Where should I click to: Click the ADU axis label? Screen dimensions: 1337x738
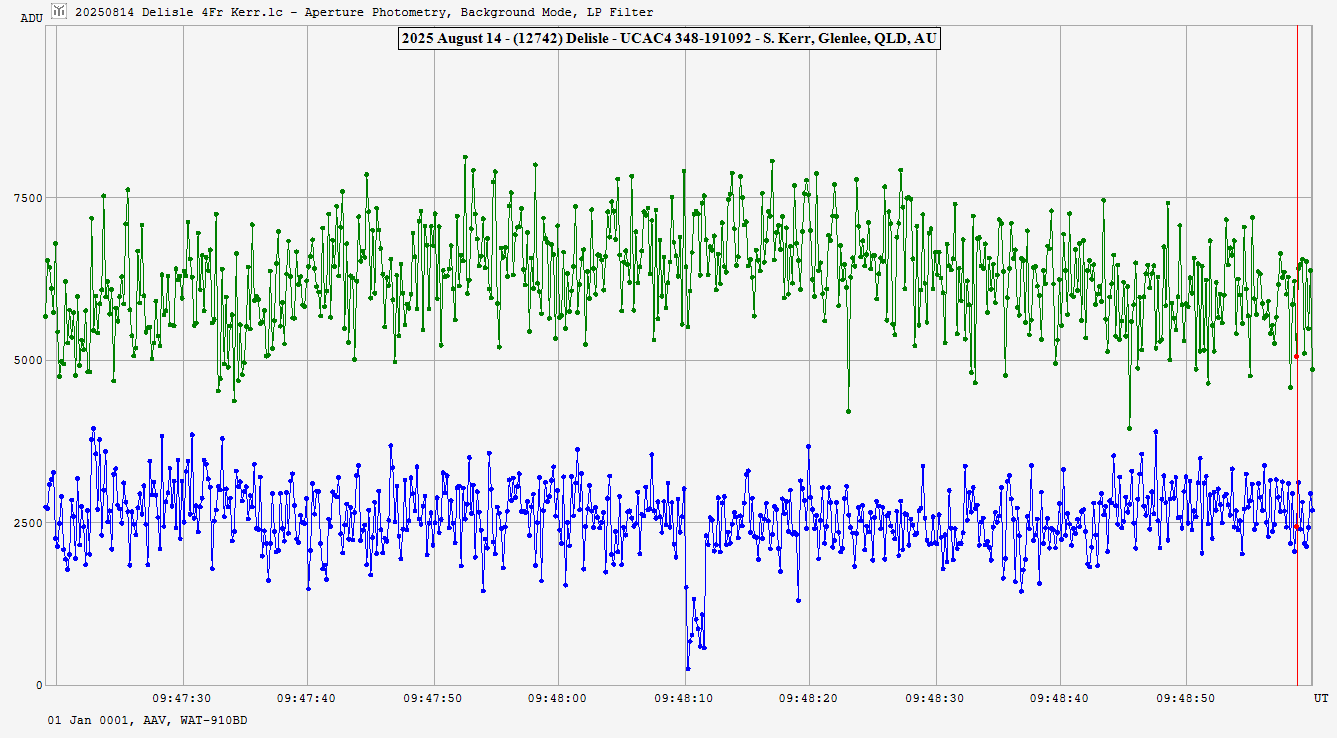31,18
